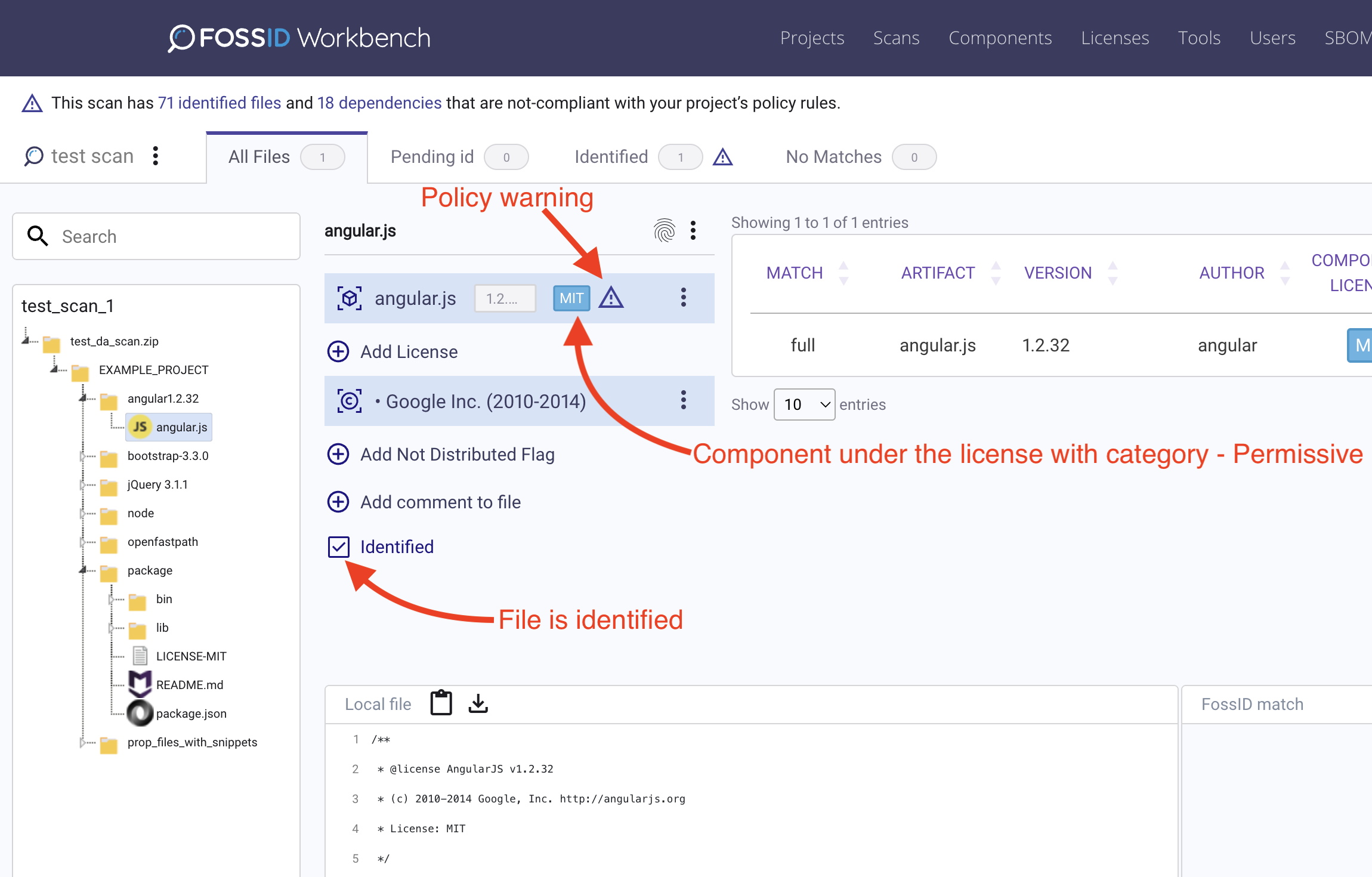This screenshot has height=877, width=1372.
Task: Open the angular.js component row kebab menu
Action: 684,298
